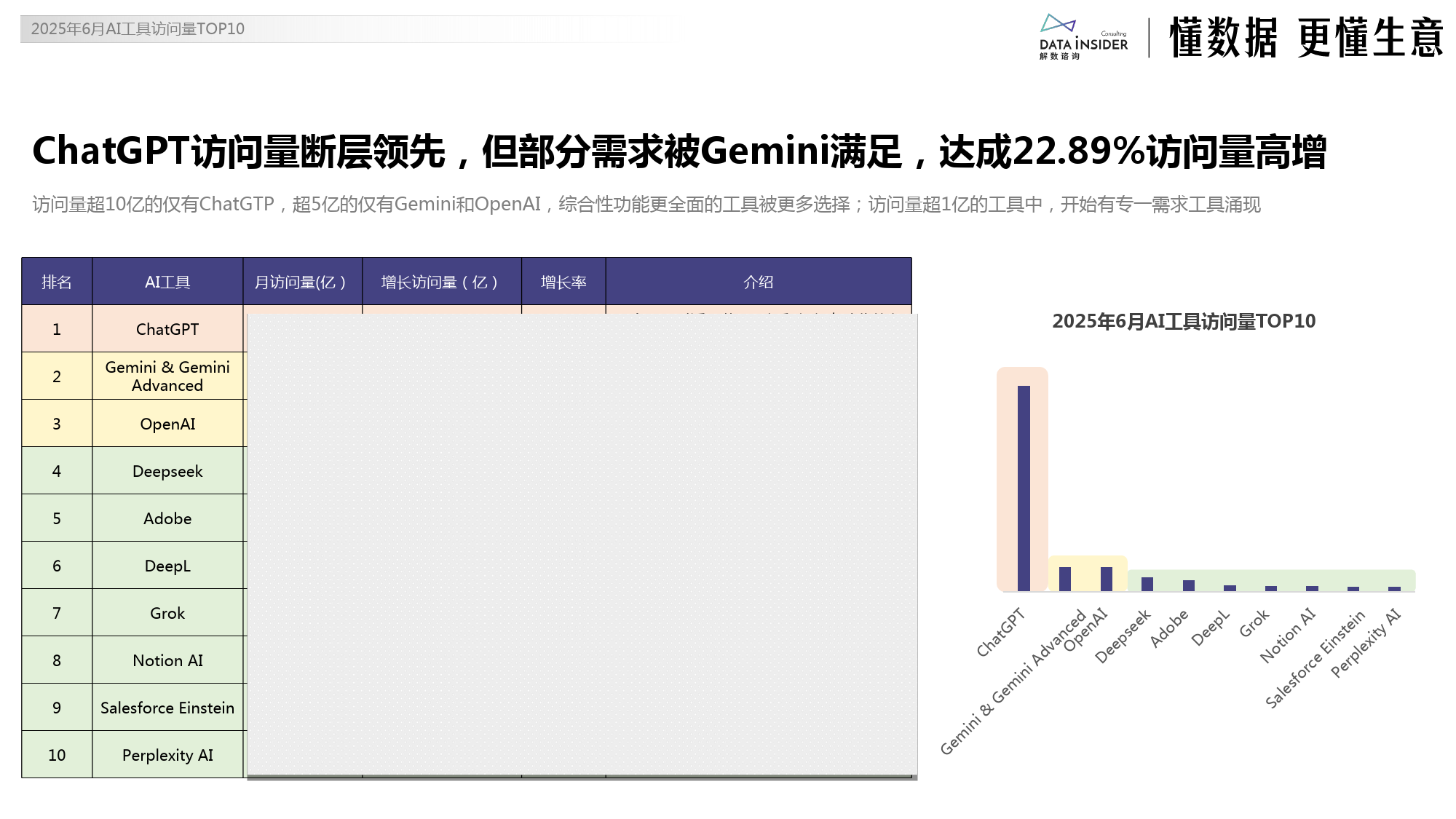This screenshot has width=1456, height=819.
Task: Click the tall ChatGPT bar in chart
Action: point(1024,488)
